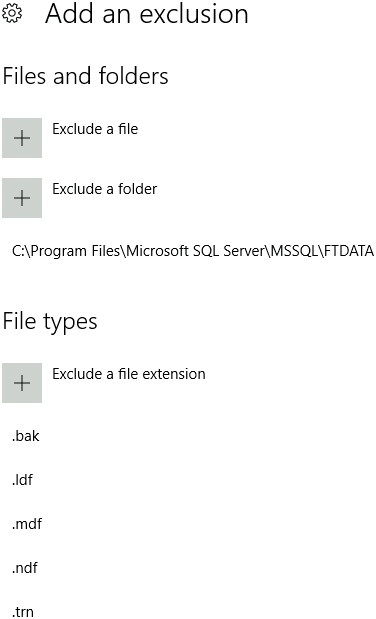The image size is (376, 619).
Task: Select the .ndf excluded extension
Action: [25, 568]
